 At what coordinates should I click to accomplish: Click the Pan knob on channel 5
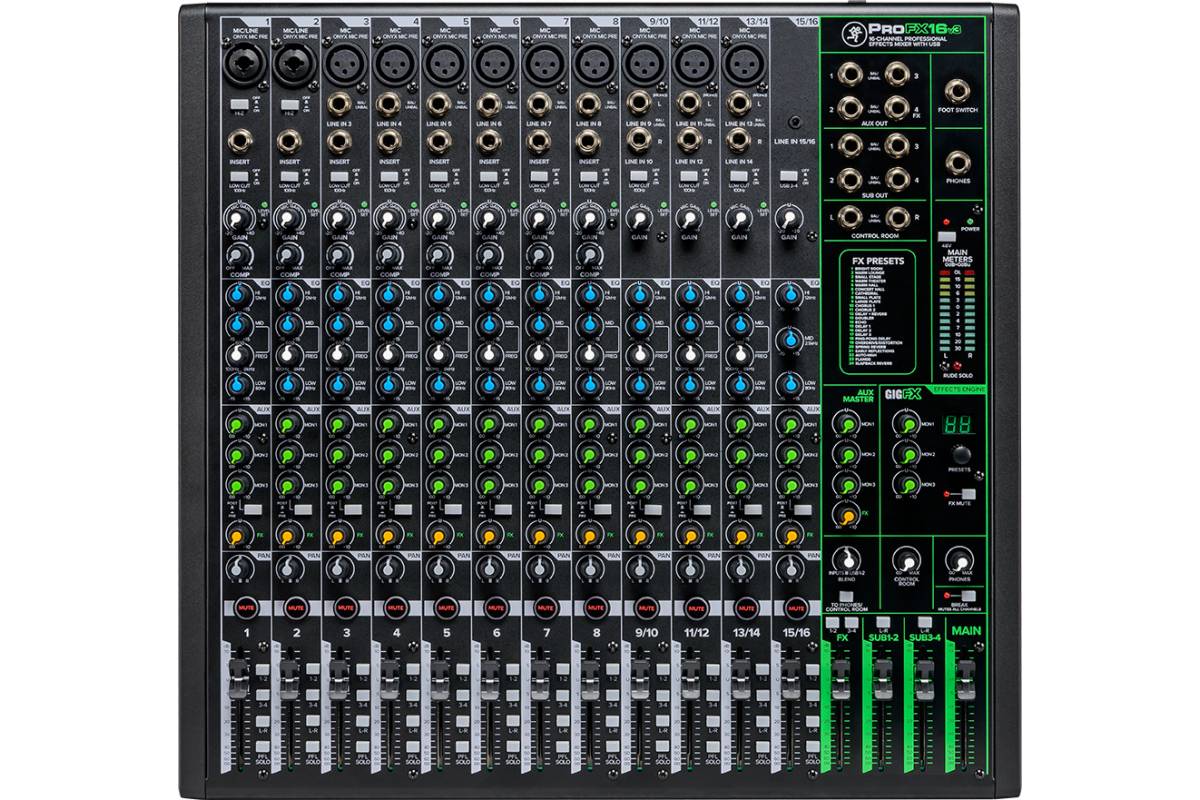click(435, 570)
